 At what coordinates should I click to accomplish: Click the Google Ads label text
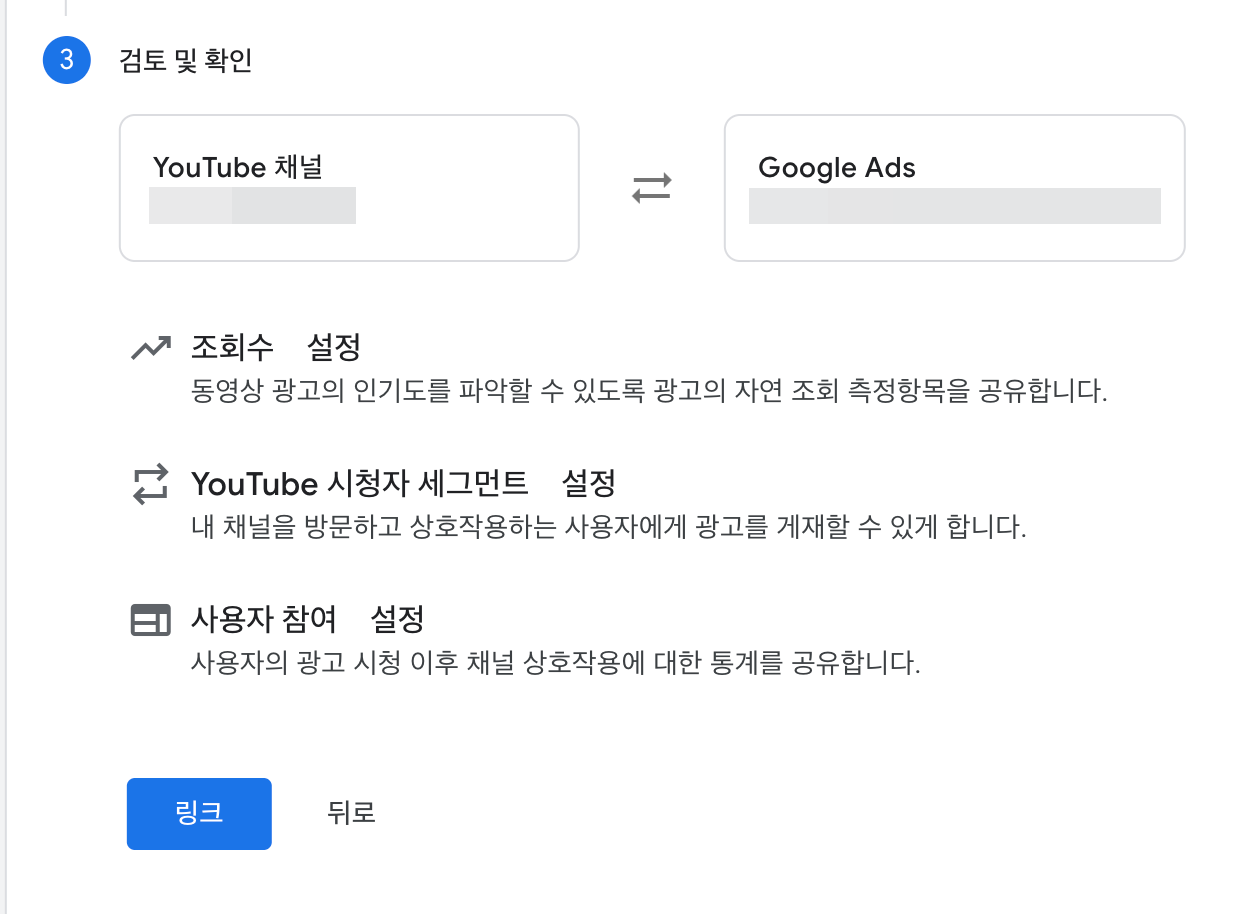coord(837,168)
